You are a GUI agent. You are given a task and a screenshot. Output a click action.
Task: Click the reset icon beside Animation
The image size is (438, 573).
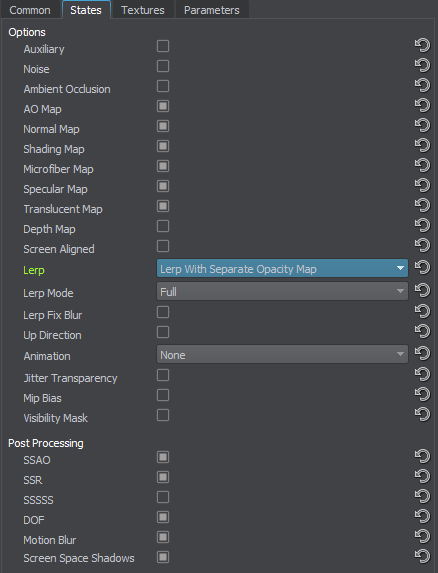pos(422,353)
